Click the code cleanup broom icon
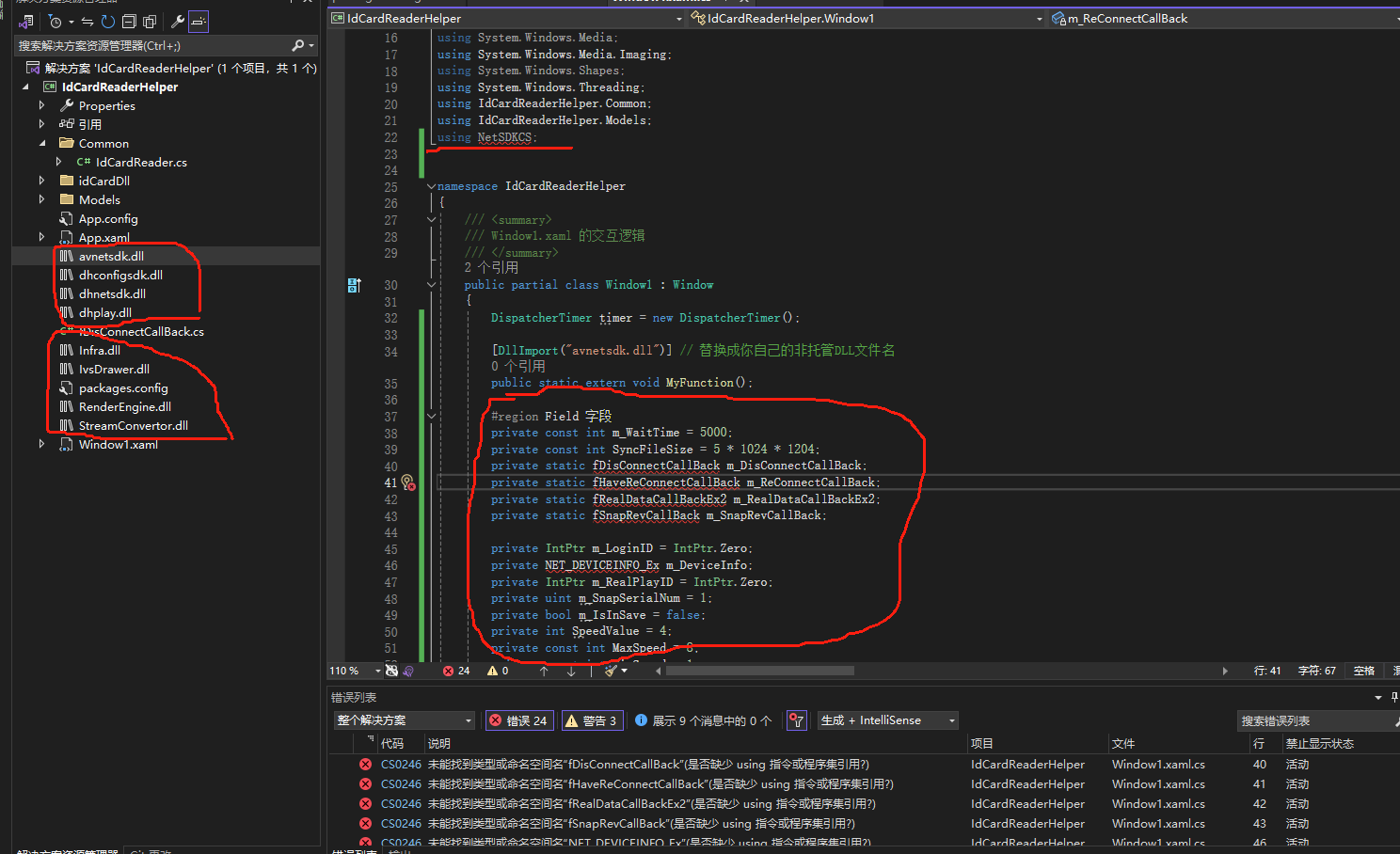The image size is (1400, 854). 612,671
